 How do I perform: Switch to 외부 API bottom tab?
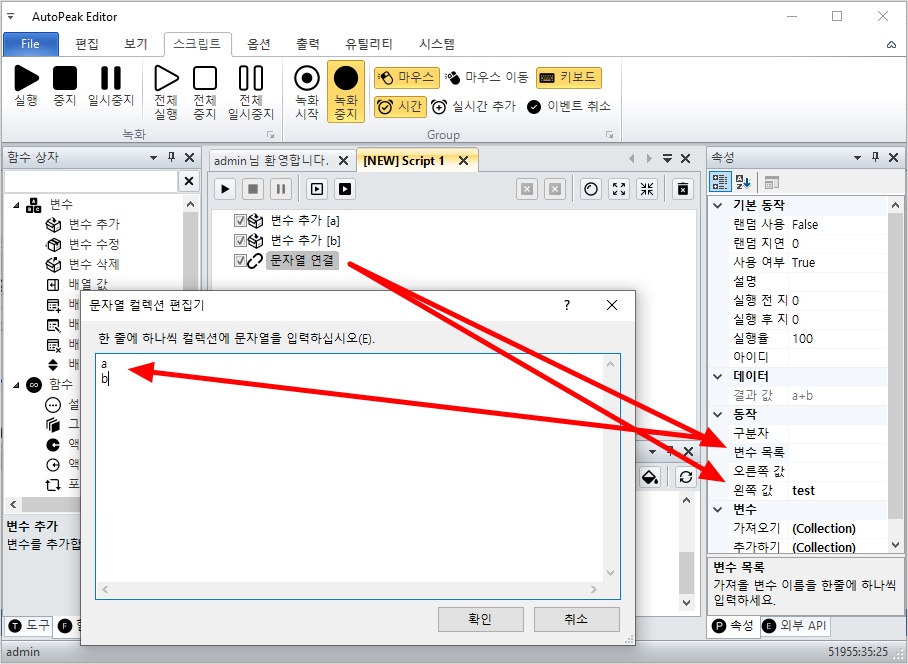click(795, 626)
